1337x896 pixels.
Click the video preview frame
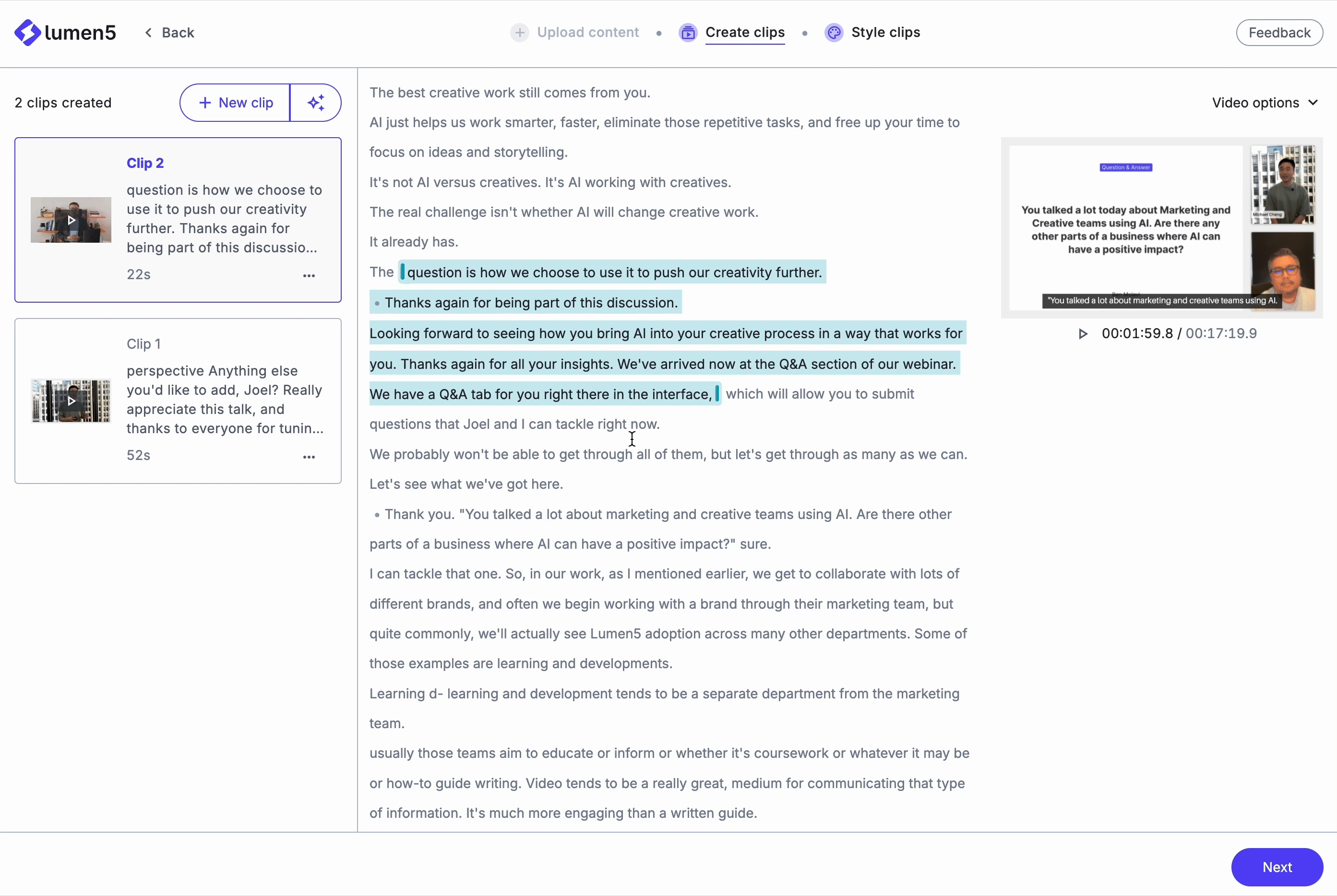coord(1161,227)
